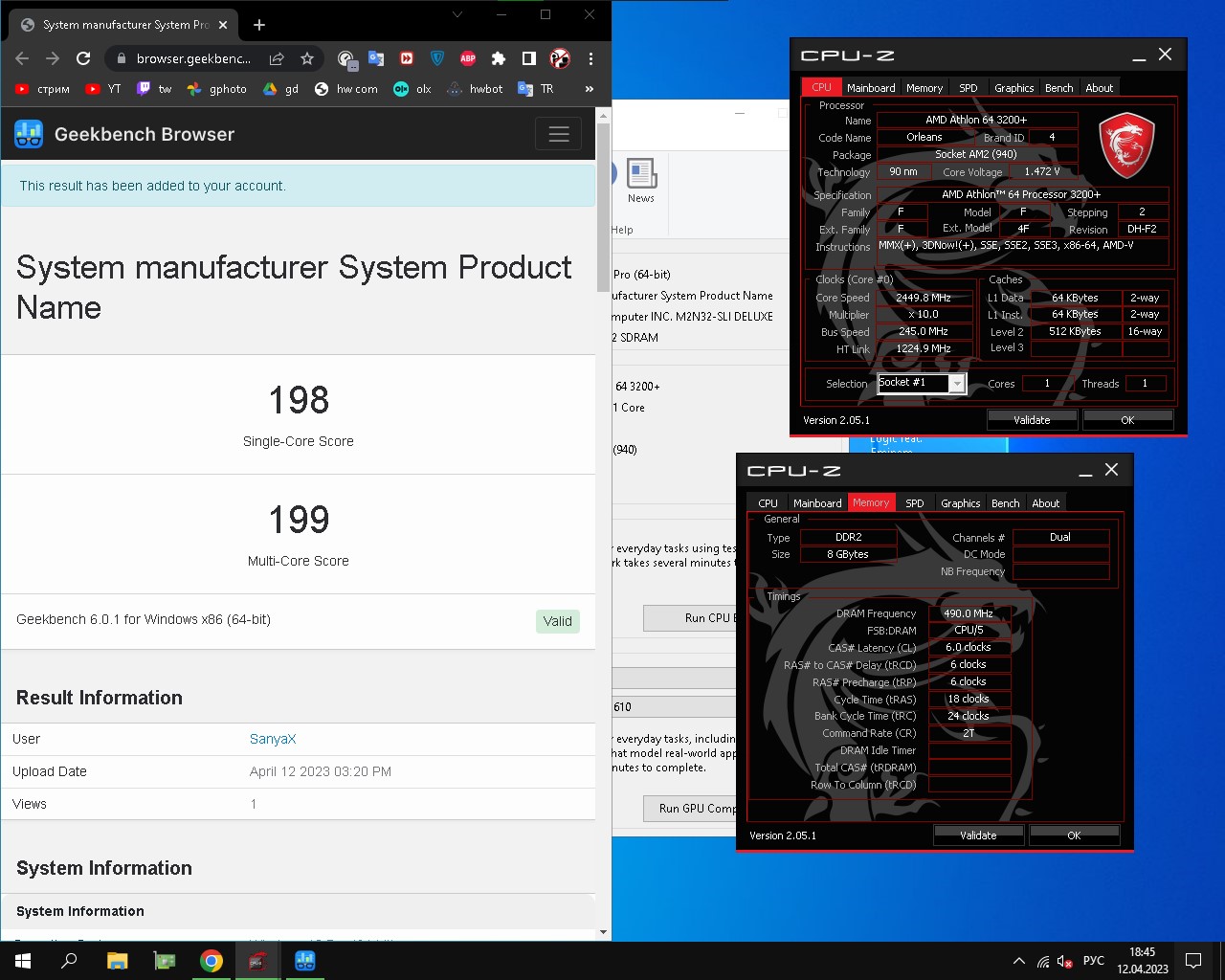
Task: Open the gd Google Drive bookmark
Action: point(281,89)
